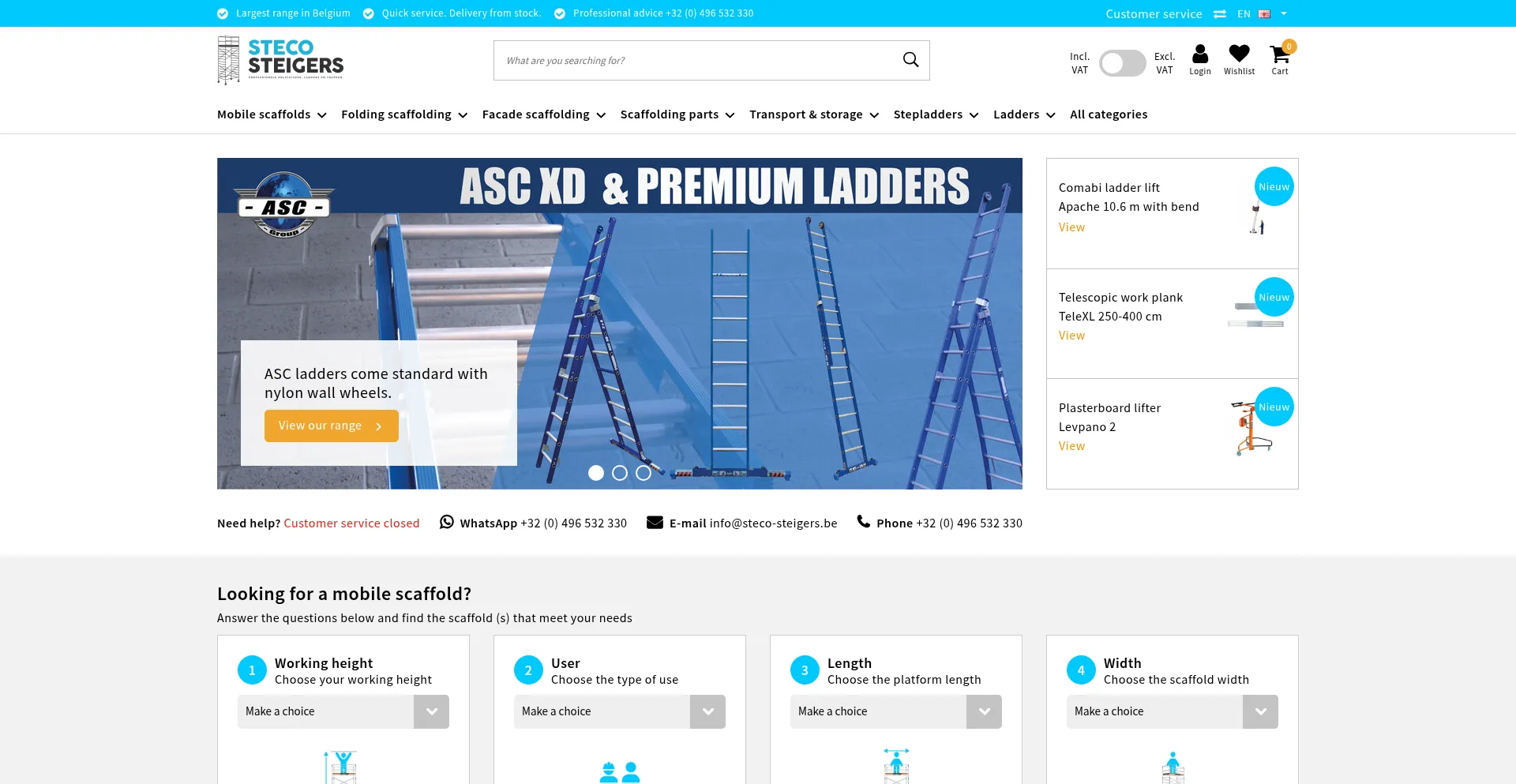1516x784 pixels.
Task: View the Telescopic work plank product
Action: tap(1071, 336)
